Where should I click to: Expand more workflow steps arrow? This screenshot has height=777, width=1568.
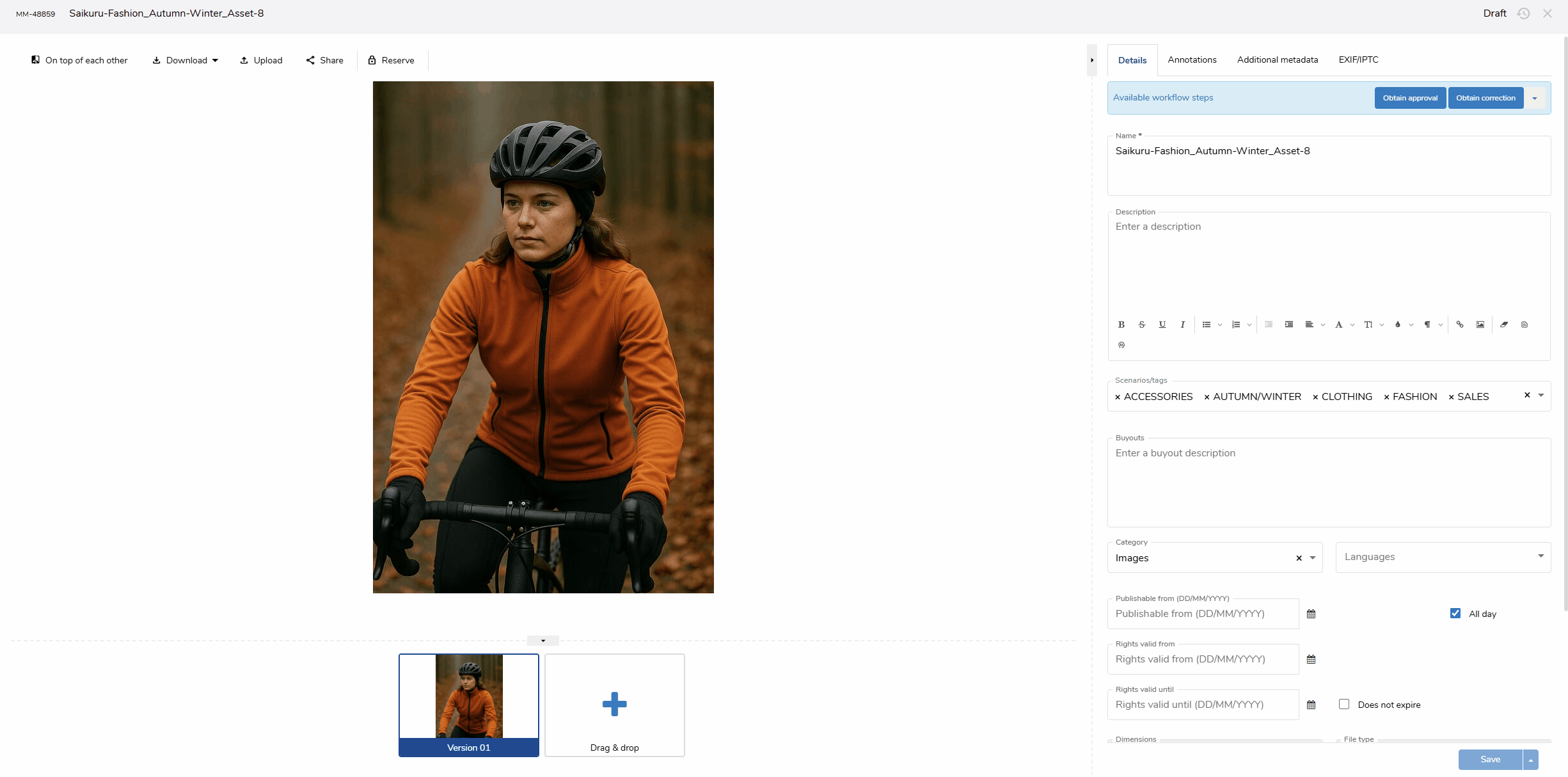(x=1534, y=98)
